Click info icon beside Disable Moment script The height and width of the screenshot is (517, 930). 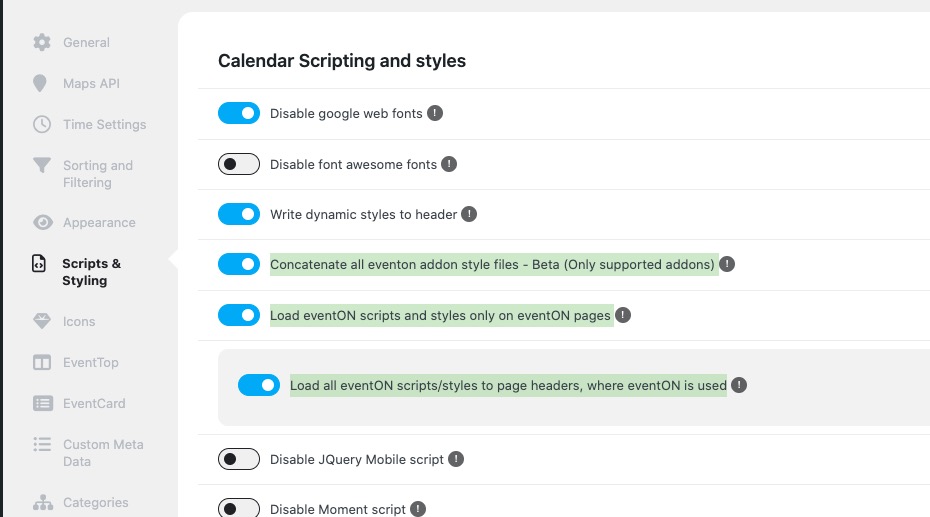[418, 509]
